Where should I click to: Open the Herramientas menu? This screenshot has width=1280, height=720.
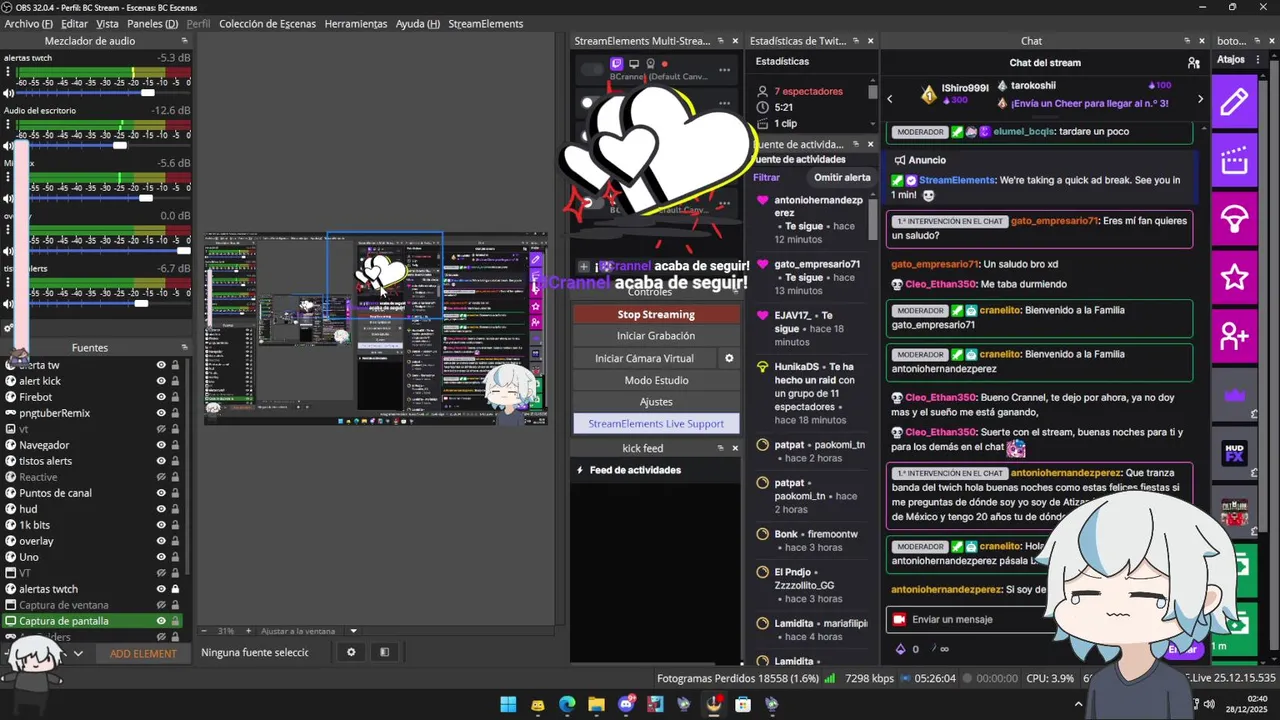tap(356, 23)
